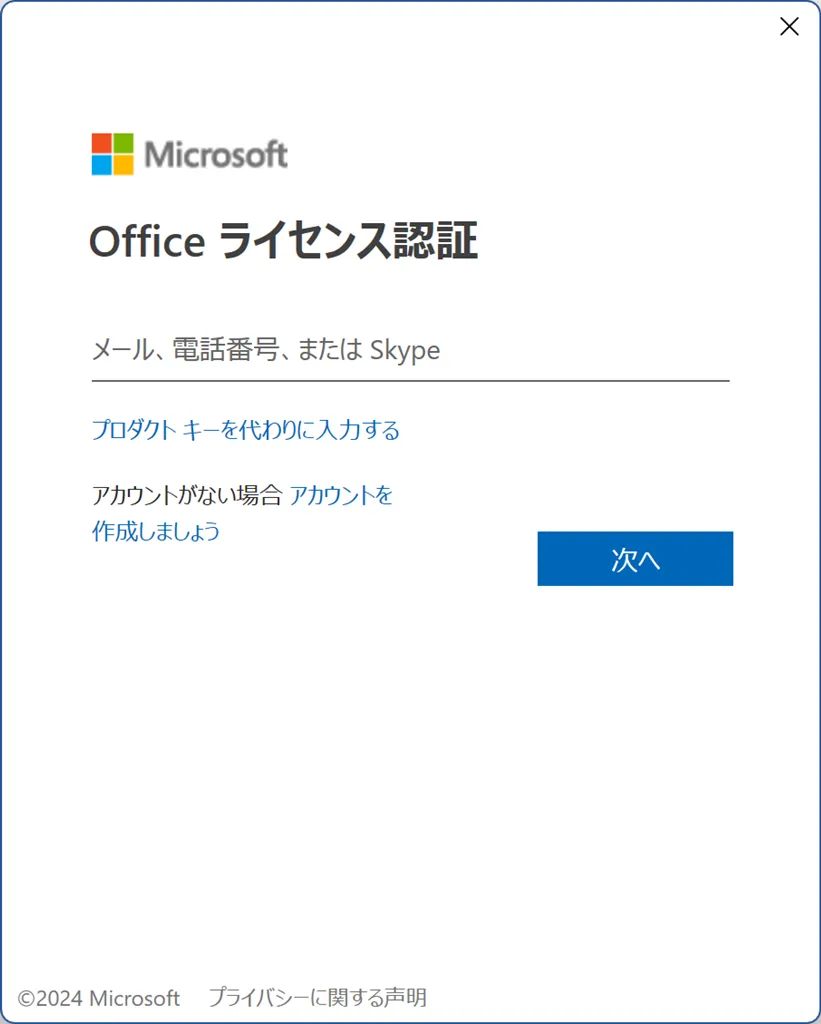Click the word "Office" in the heading
Image resolution: width=821 pixels, height=1024 pixels.
[x=148, y=242]
